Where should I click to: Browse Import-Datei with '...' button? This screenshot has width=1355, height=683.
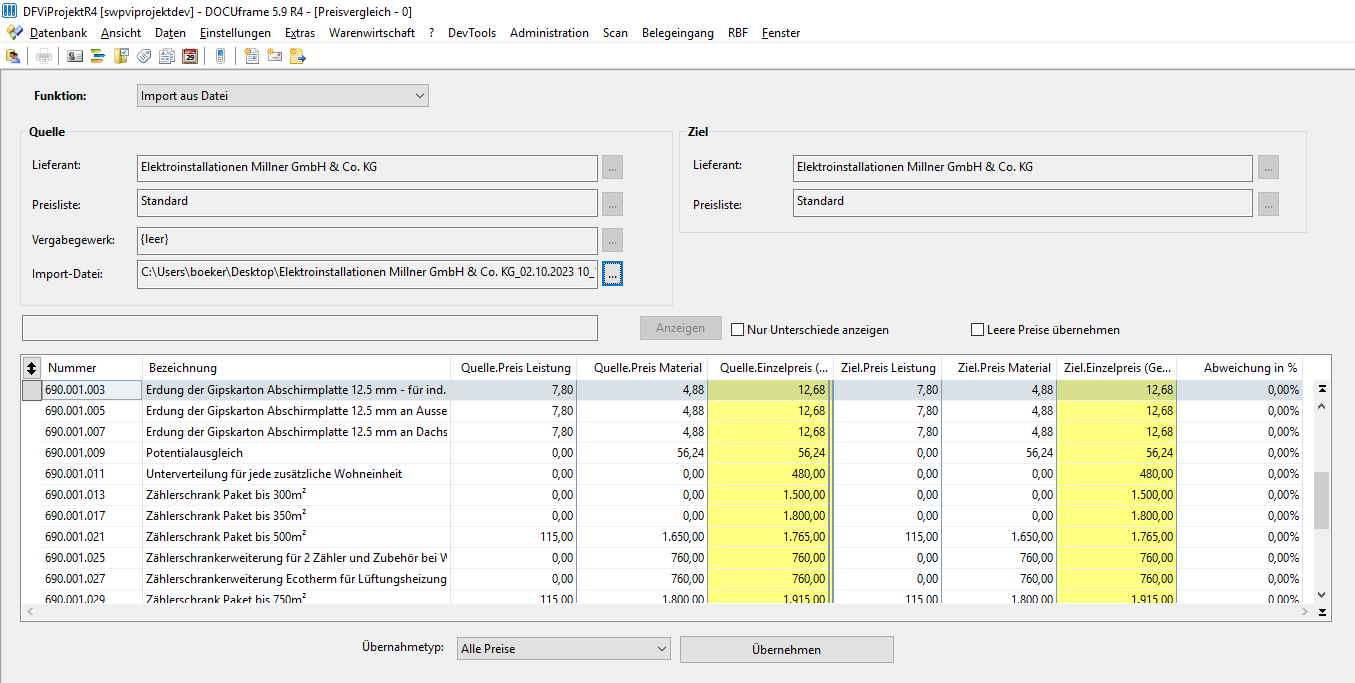click(613, 273)
